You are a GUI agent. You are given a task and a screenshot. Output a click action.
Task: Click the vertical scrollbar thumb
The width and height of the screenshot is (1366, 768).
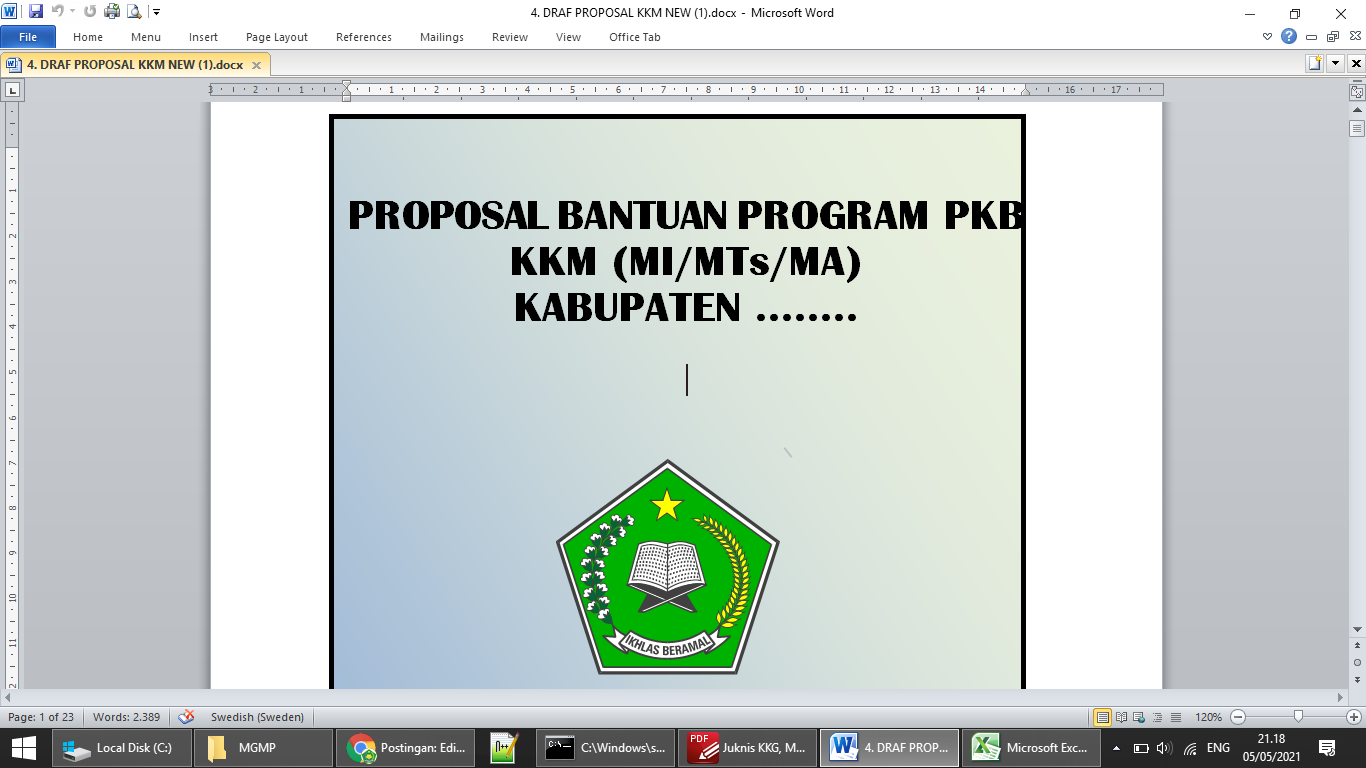tap(1357, 128)
